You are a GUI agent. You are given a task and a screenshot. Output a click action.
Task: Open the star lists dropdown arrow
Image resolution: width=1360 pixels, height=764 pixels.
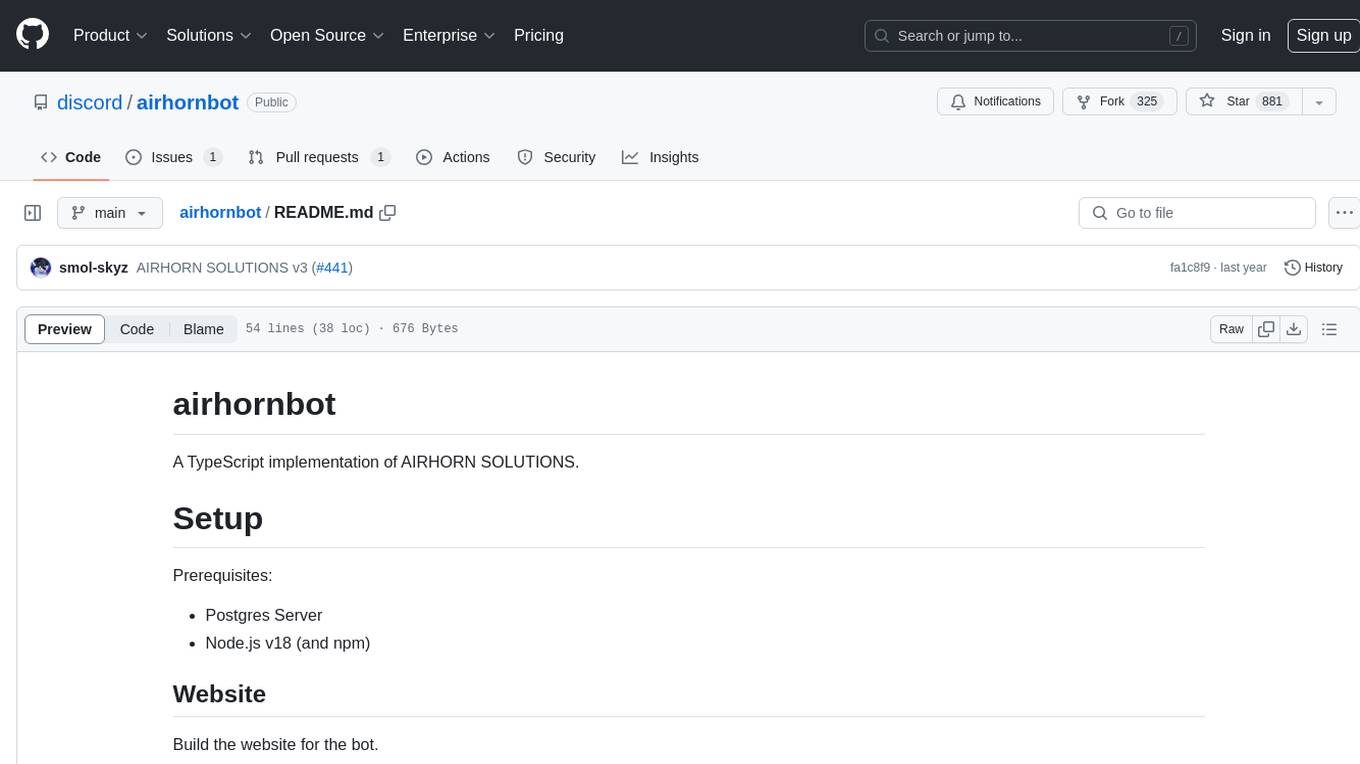click(1319, 102)
